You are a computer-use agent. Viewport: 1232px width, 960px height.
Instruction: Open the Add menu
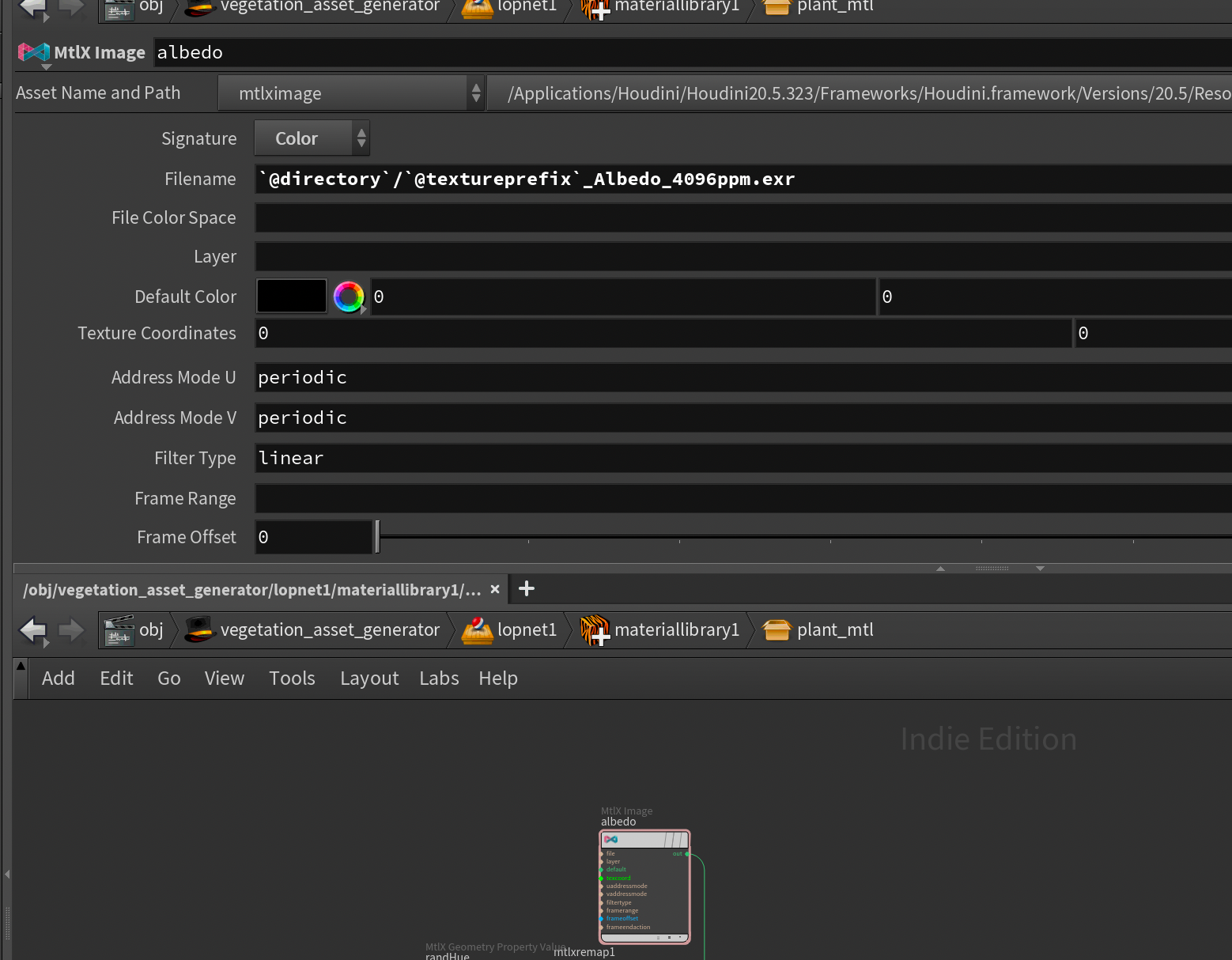(59, 678)
